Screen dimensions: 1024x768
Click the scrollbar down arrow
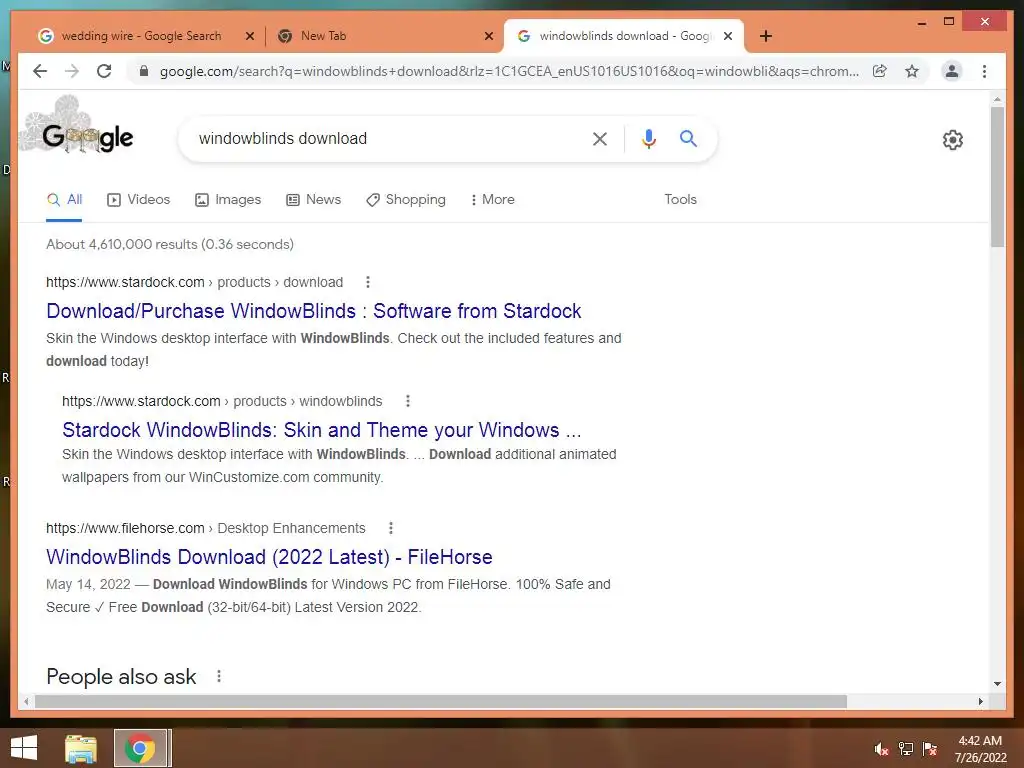click(x=997, y=684)
